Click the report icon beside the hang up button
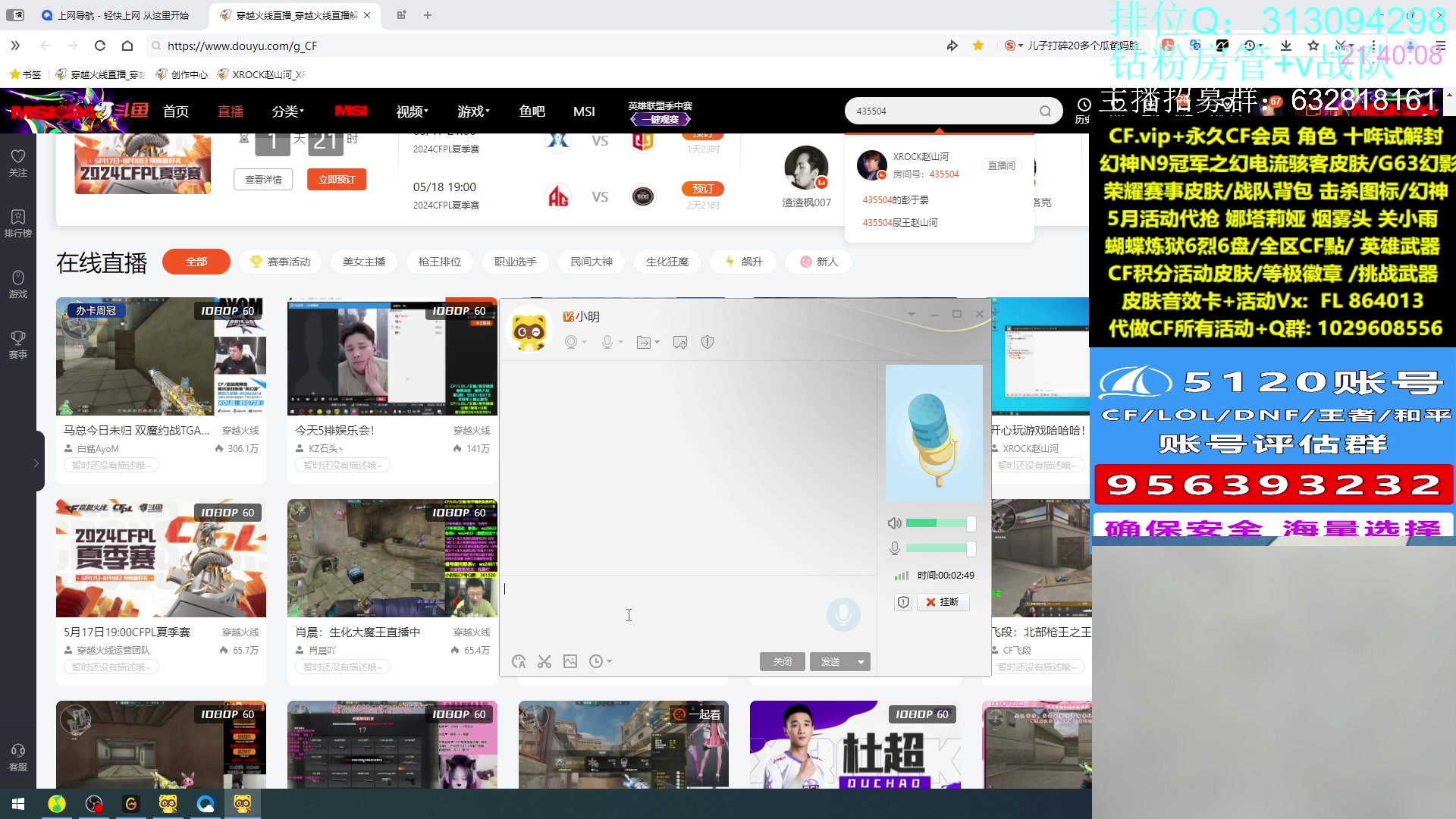Screen dimensions: 1456x819 coord(903,602)
